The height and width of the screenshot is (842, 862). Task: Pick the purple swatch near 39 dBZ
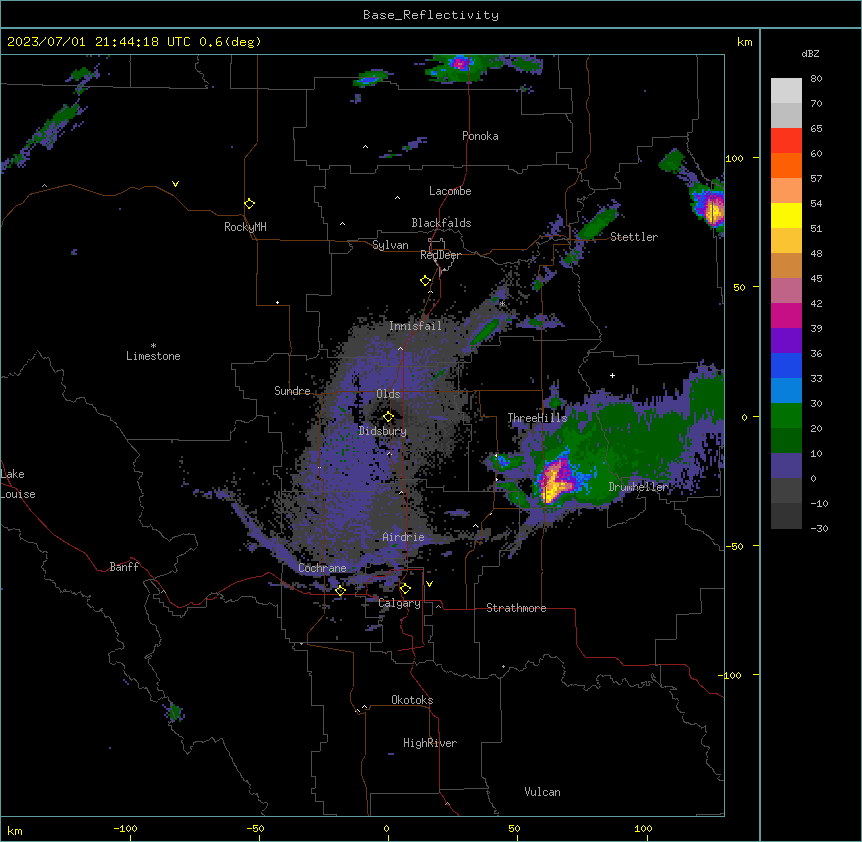coord(786,341)
